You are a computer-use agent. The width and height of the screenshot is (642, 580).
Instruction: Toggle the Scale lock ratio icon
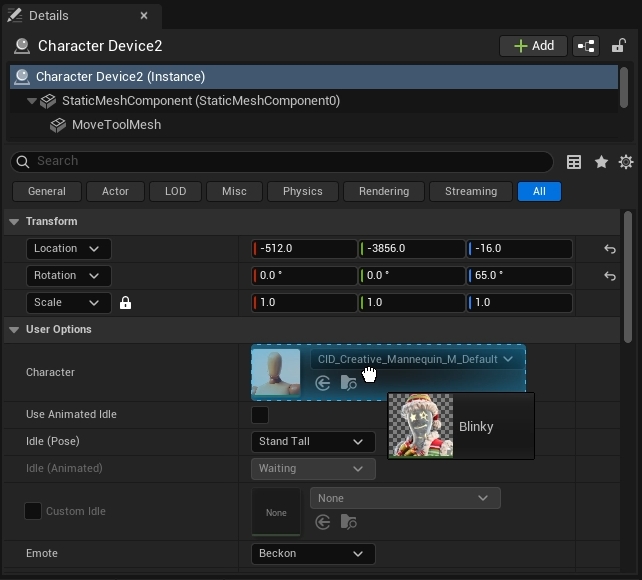(x=125, y=303)
